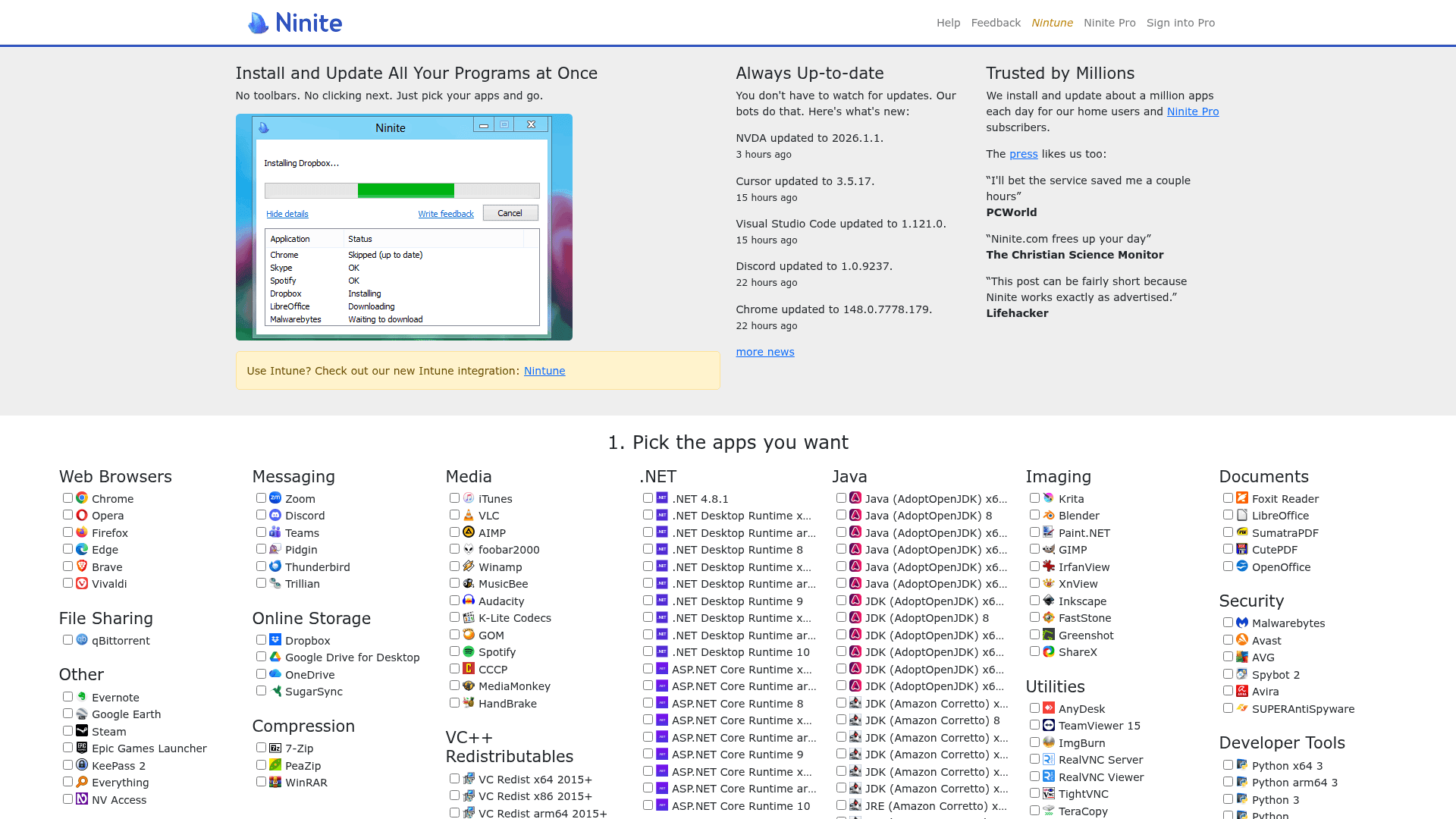Click the Greenshot label
This screenshot has height=819, width=1456.
(1086, 635)
